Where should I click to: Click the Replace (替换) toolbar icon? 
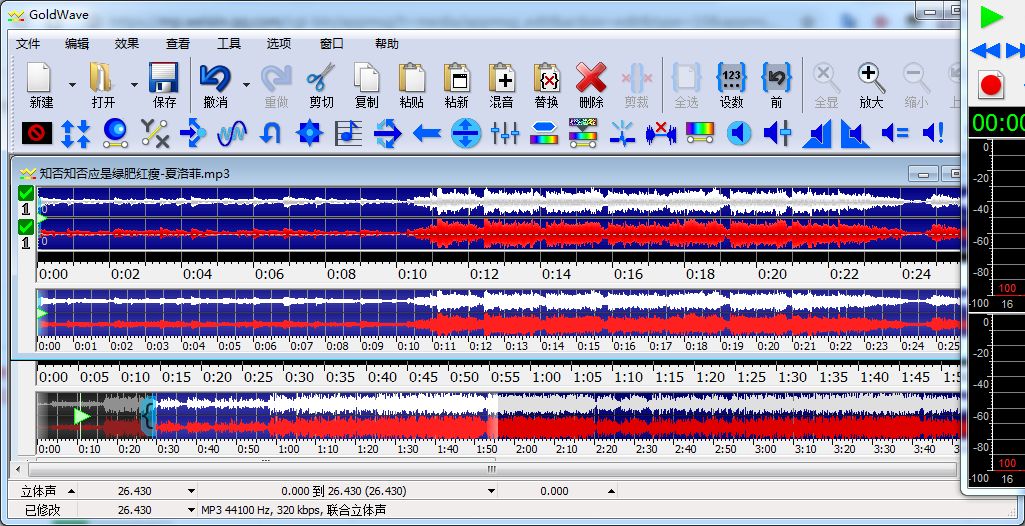coord(546,78)
